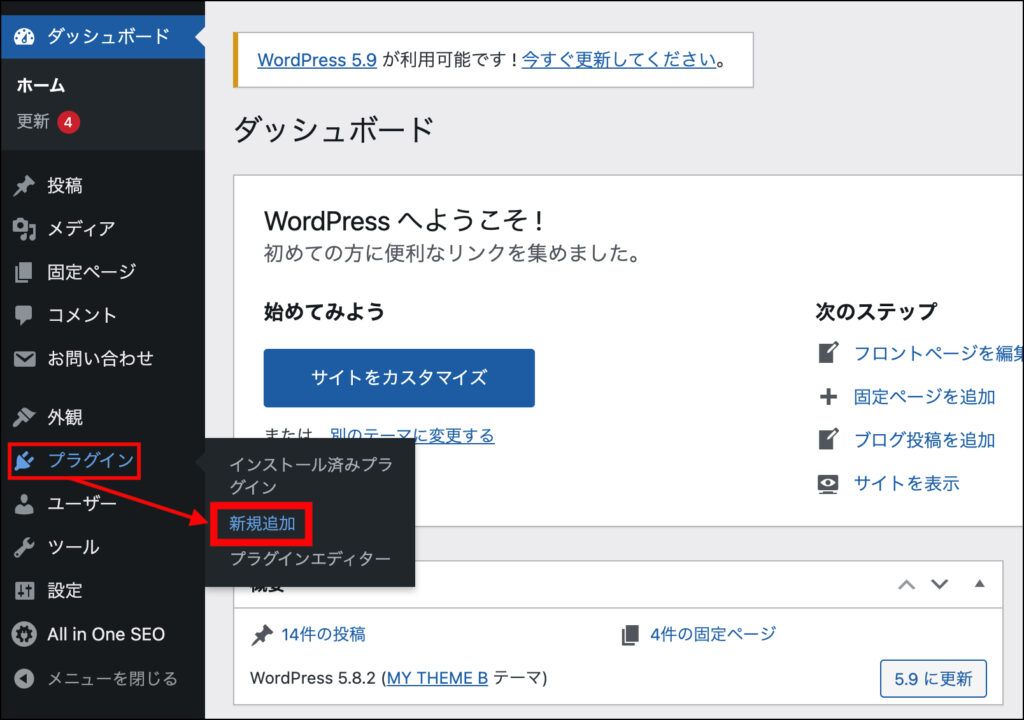Open 4件の固定ページ link
Viewport: 1024px width, 720px height.
point(713,634)
